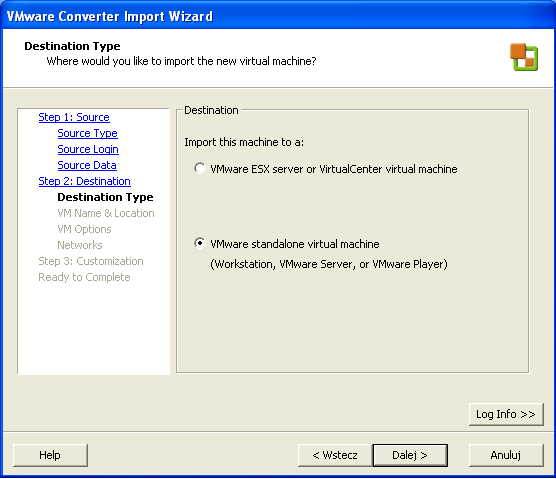Open Step 2: Destination link
The width and height of the screenshot is (556, 479).
pos(84,181)
